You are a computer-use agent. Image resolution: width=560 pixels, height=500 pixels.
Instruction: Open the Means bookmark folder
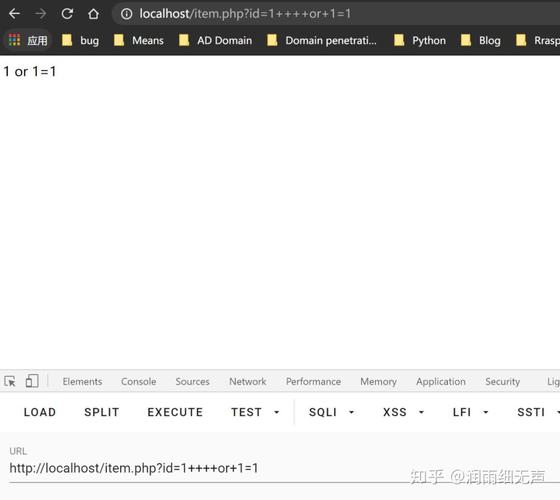pyautogui.click(x=139, y=40)
